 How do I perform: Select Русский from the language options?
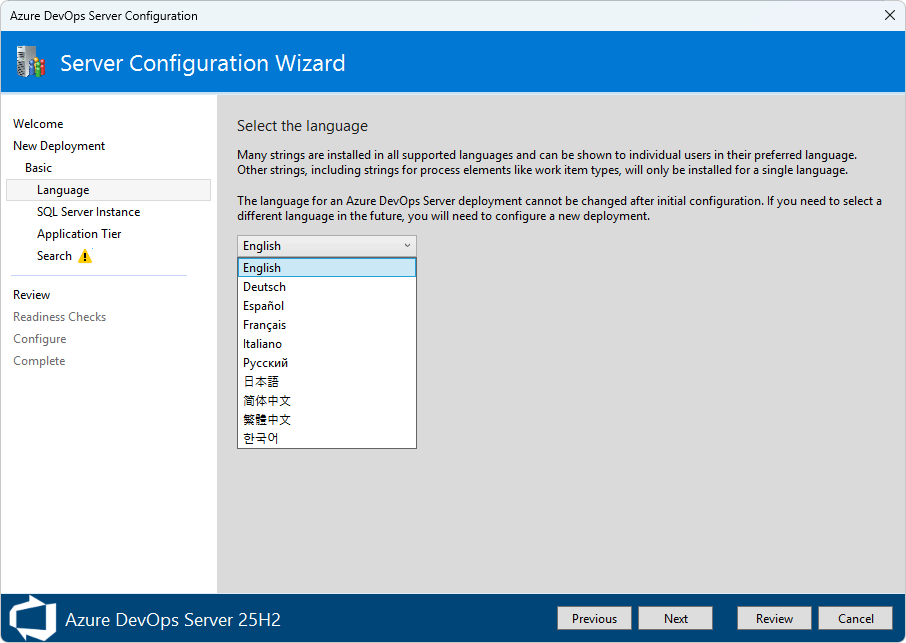click(326, 363)
